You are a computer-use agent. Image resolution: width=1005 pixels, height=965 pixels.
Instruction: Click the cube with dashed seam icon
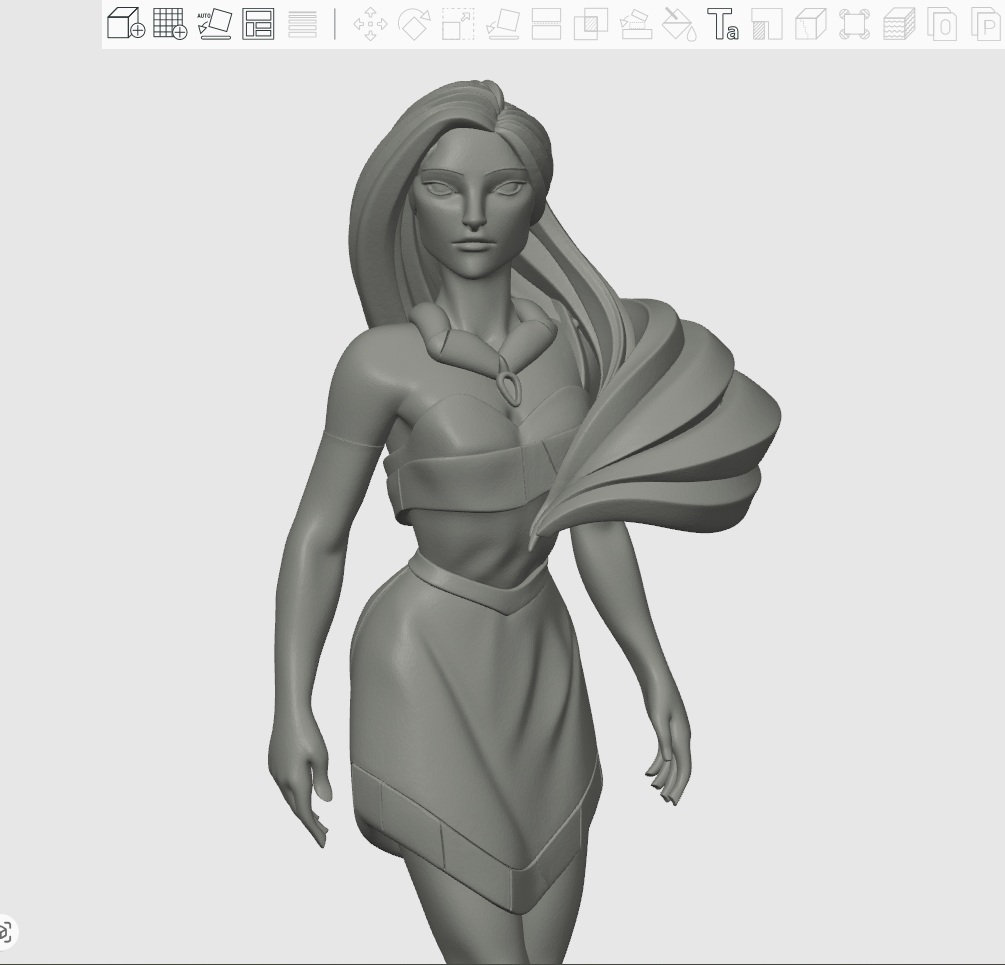[x=811, y=24]
